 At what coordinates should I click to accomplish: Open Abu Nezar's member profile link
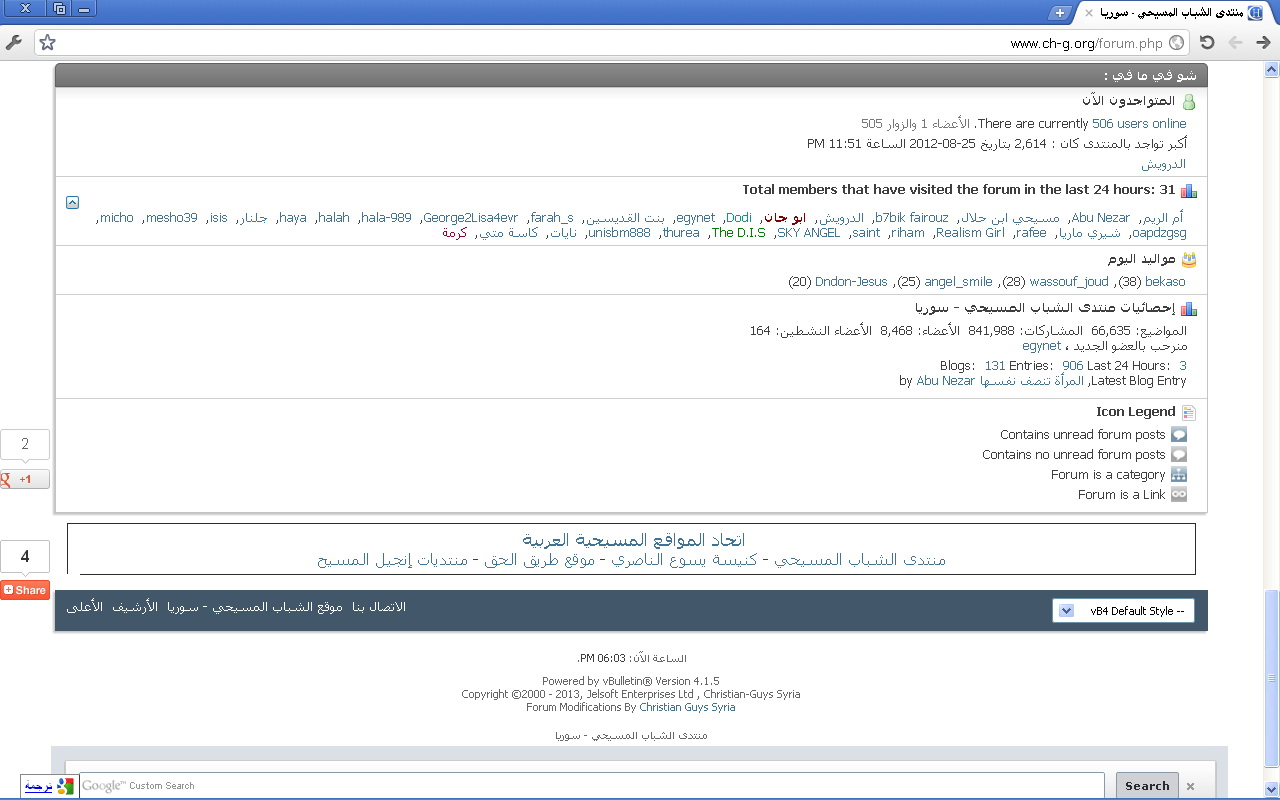click(x=1100, y=218)
